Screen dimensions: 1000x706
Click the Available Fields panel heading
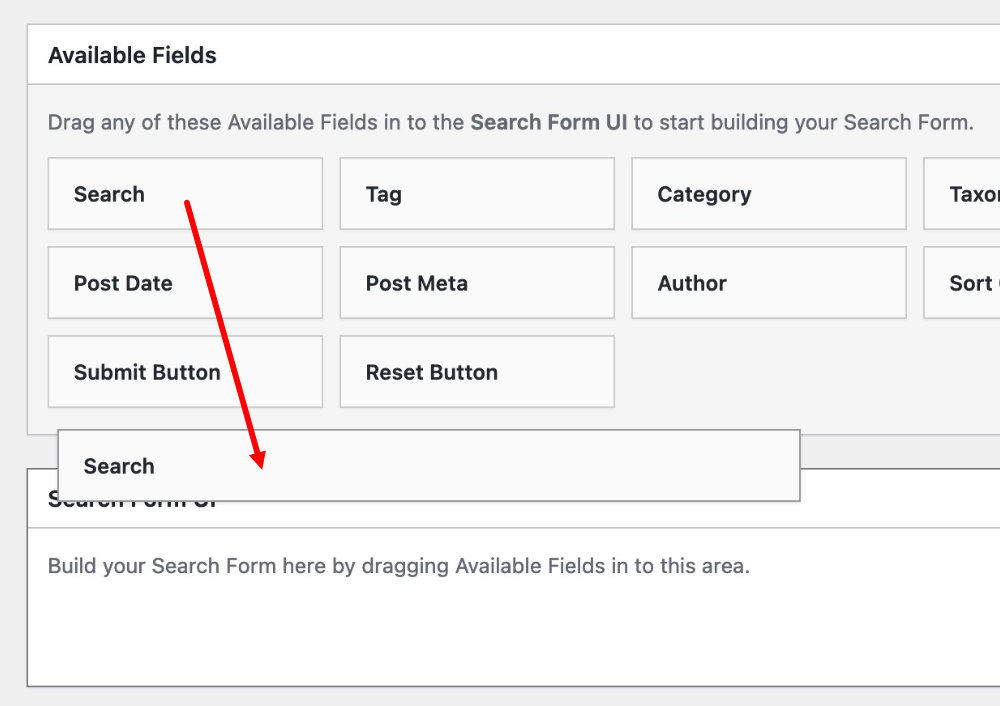pos(132,56)
